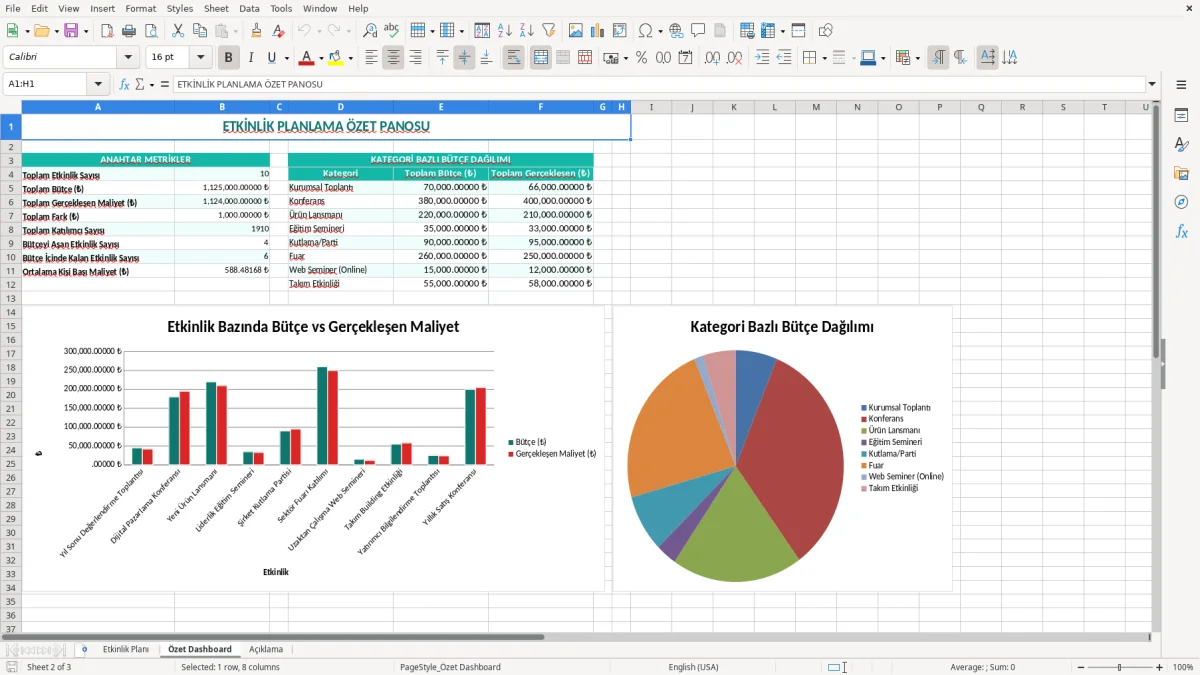The image size is (1200, 675).
Task: Toggle Center Vertically alignment
Action: point(464,58)
